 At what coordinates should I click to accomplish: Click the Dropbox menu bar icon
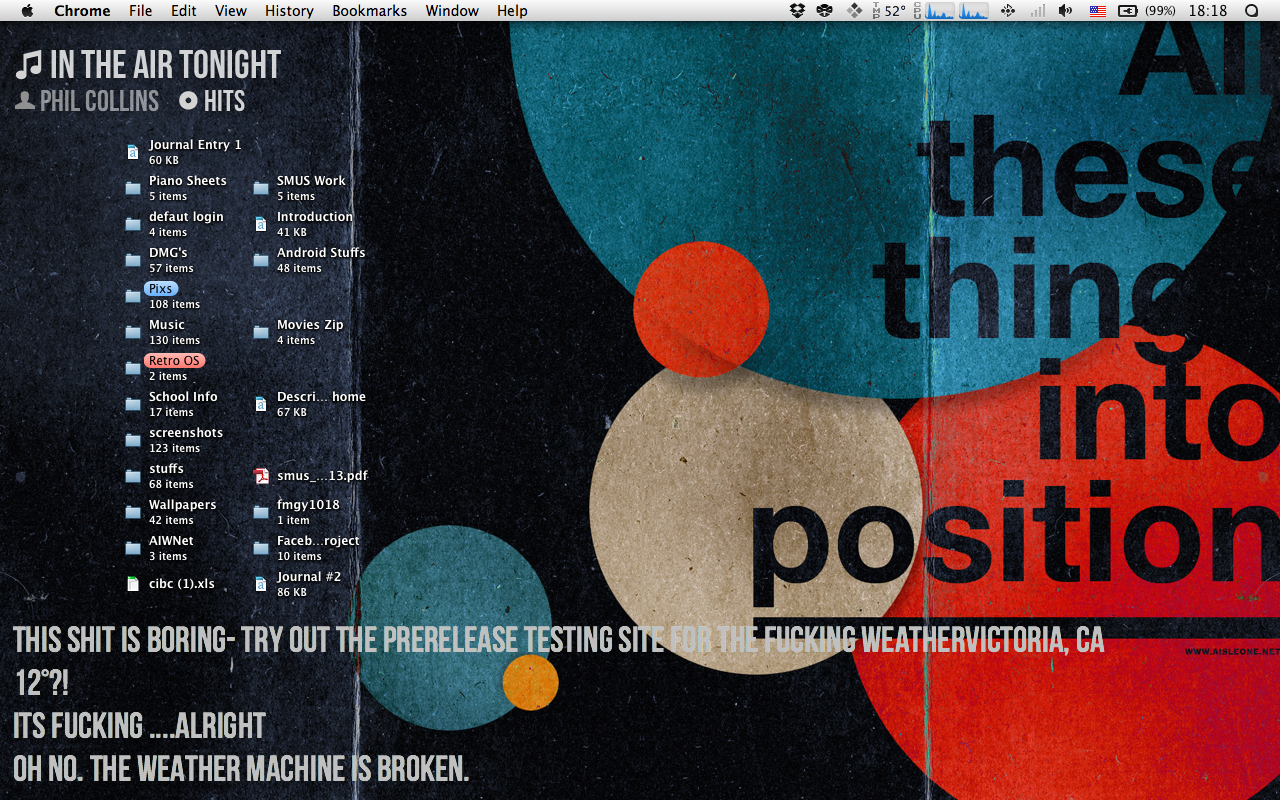(x=797, y=11)
